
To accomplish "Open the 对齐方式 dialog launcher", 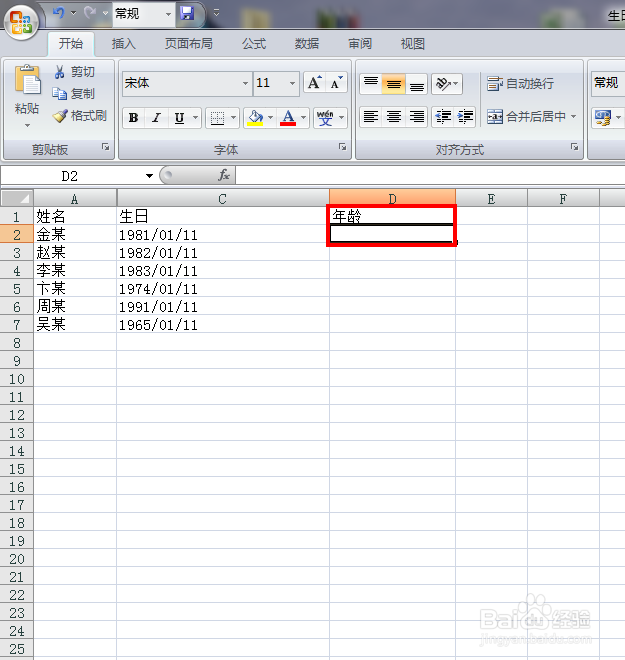I will (x=574, y=147).
